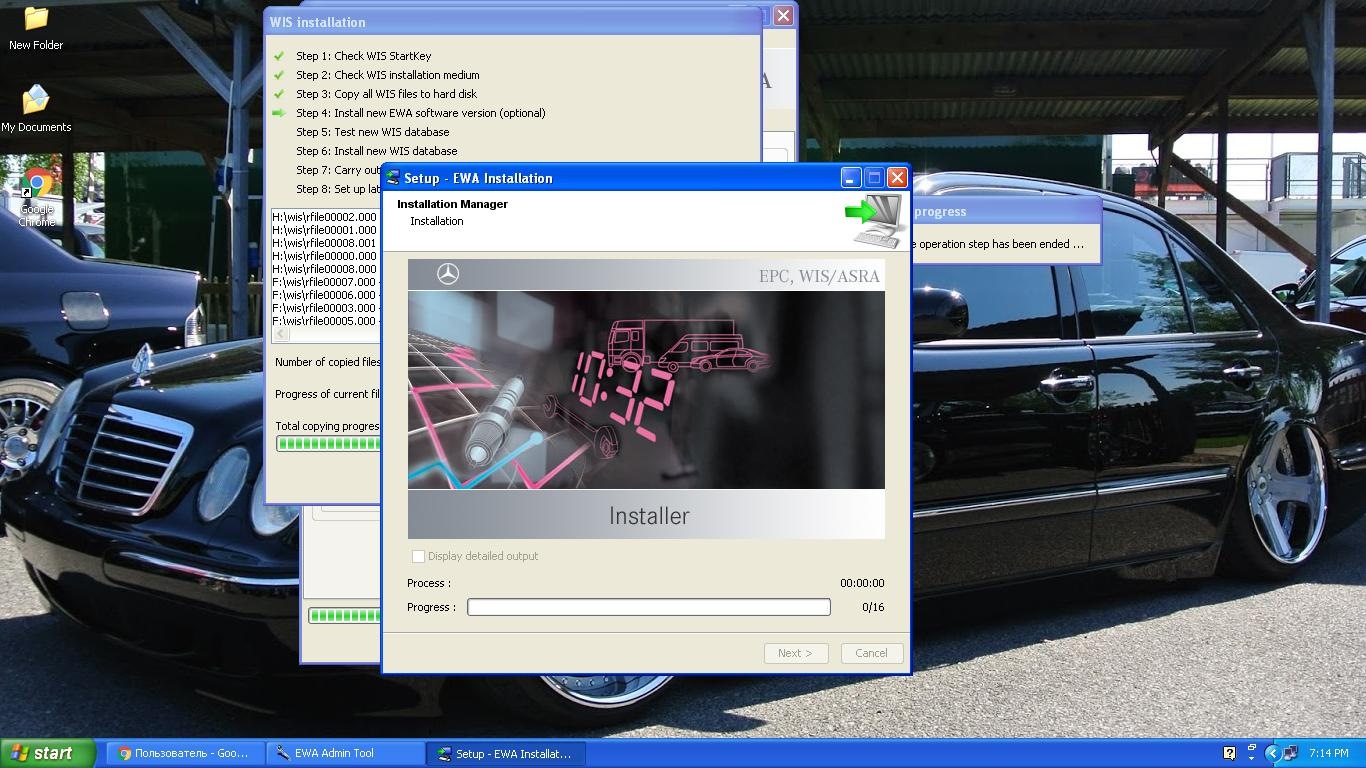Open the New Folder desktop icon
The width and height of the screenshot is (1366, 768).
36,28
